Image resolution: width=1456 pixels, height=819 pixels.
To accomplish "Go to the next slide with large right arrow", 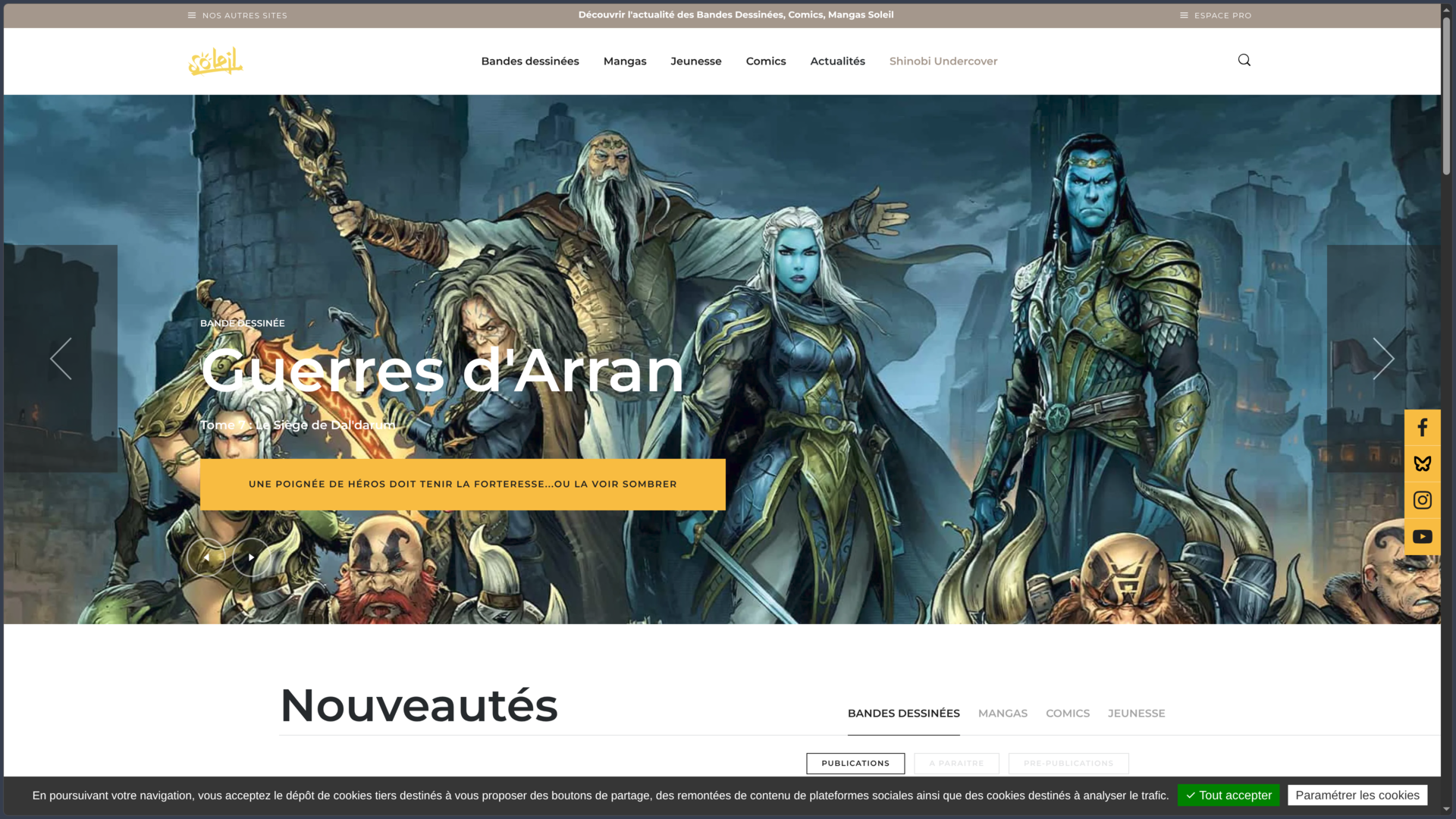I will click(x=1383, y=359).
